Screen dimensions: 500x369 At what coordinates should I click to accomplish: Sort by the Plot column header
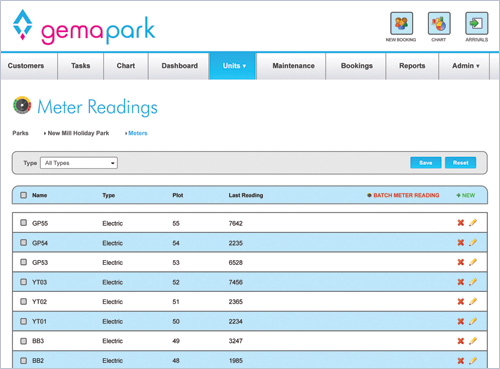tap(178, 195)
